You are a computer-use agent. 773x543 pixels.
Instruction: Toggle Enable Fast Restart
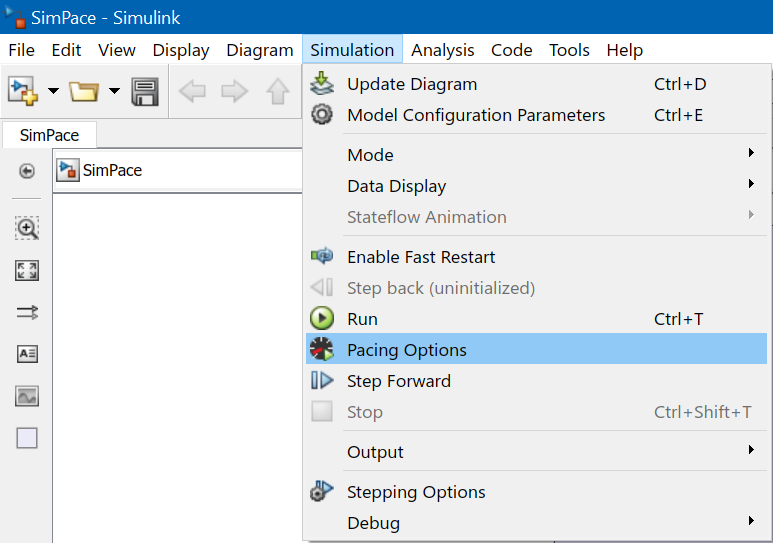point(421,257)
